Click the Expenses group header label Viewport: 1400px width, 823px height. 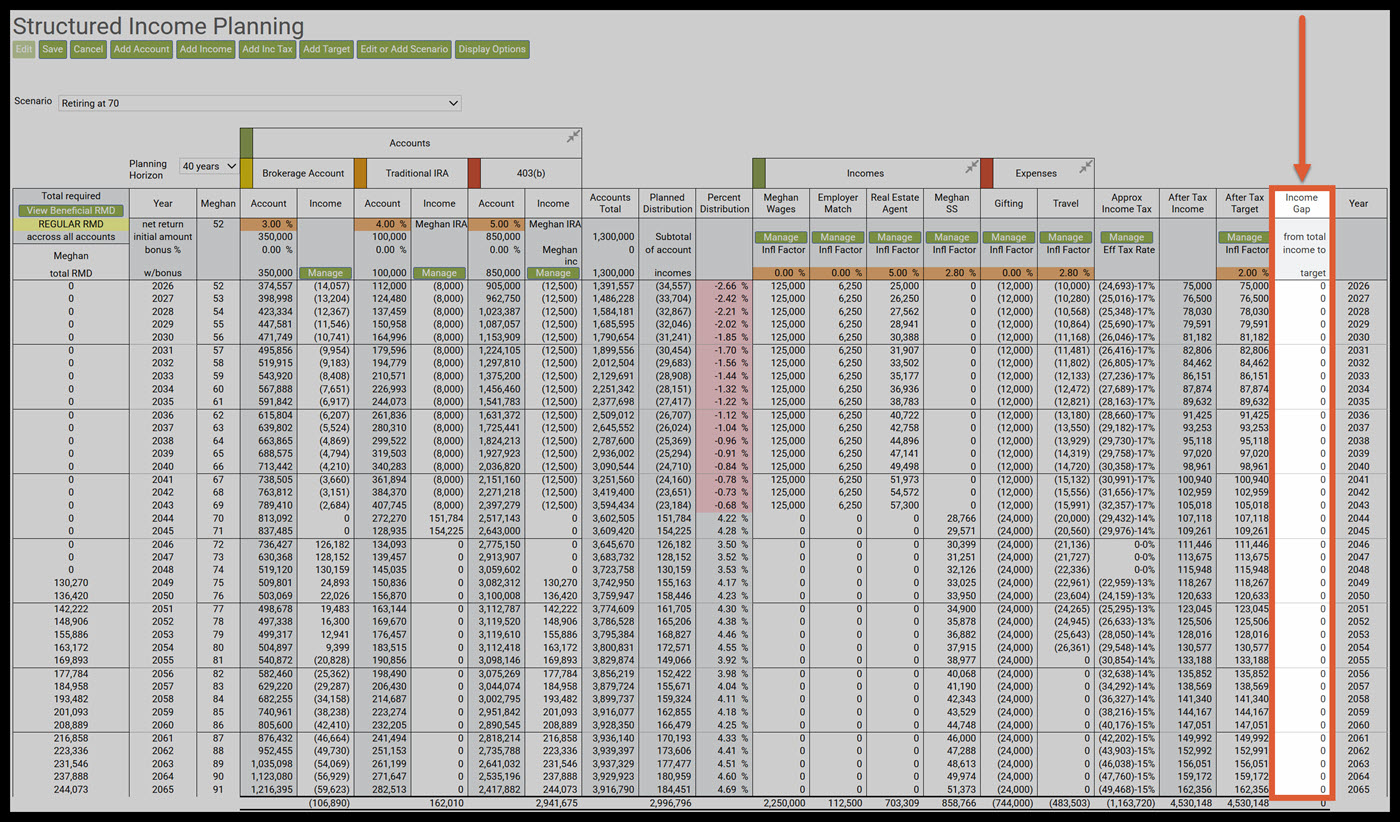tap(1036, 173)
